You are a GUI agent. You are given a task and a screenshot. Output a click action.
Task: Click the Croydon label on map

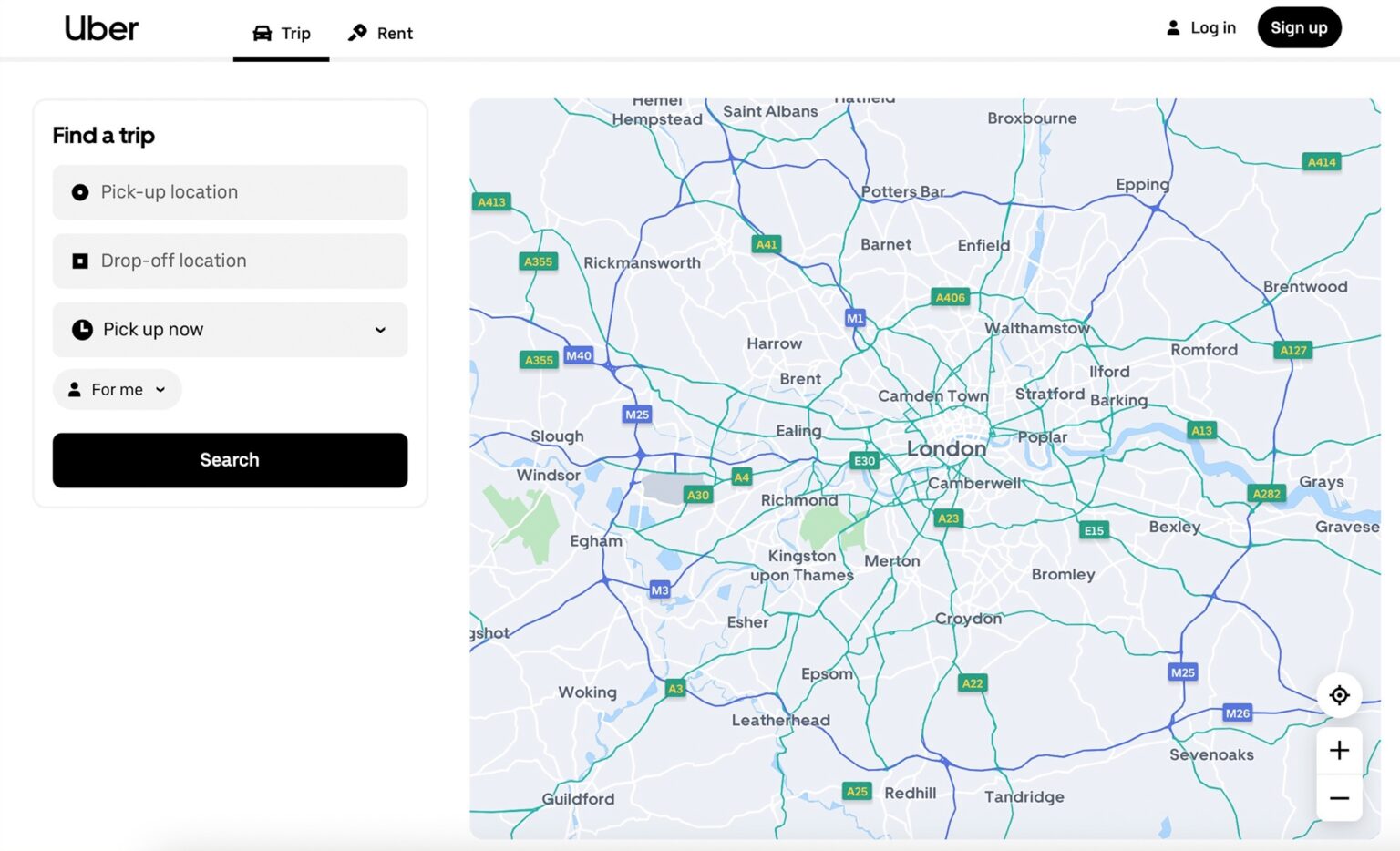click(x=968, y=619)
